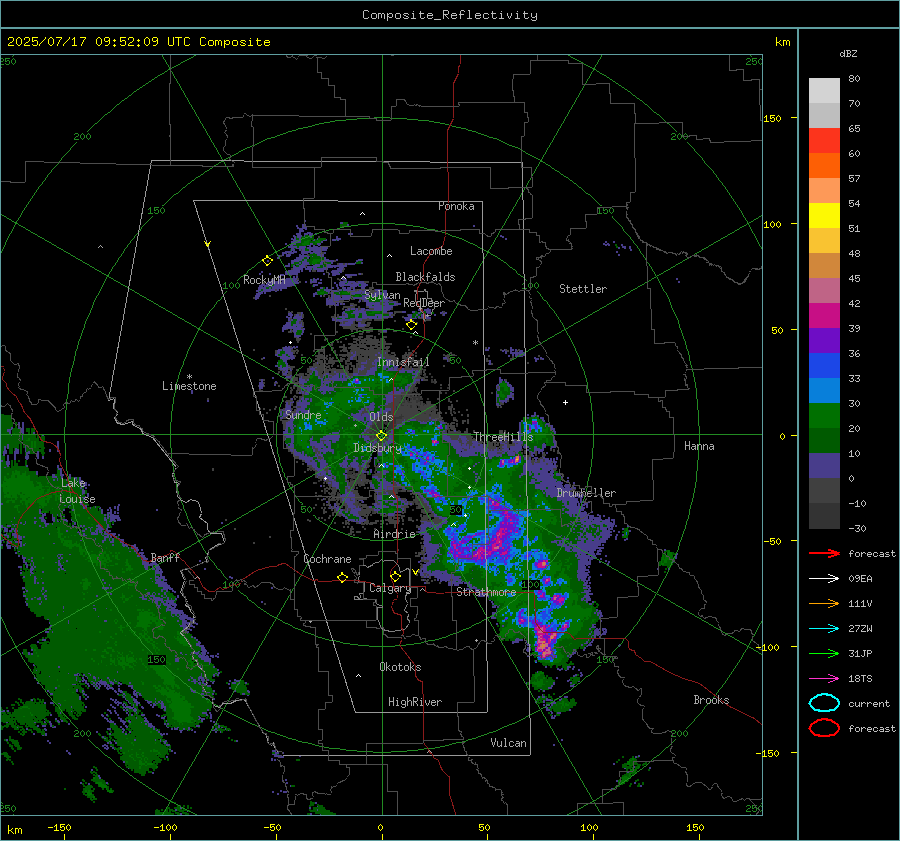This screenshot has width=900, height=841.
Task: Click the Vulcan city label
Action: pyautogui.click(x=508, y=743)
